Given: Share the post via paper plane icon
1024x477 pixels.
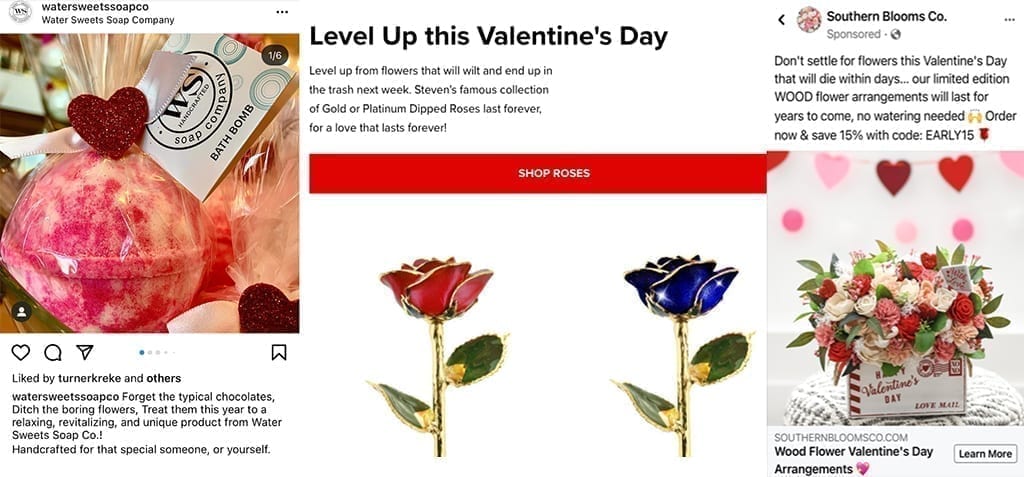Looking at the screenshot, I should point(85,352).
